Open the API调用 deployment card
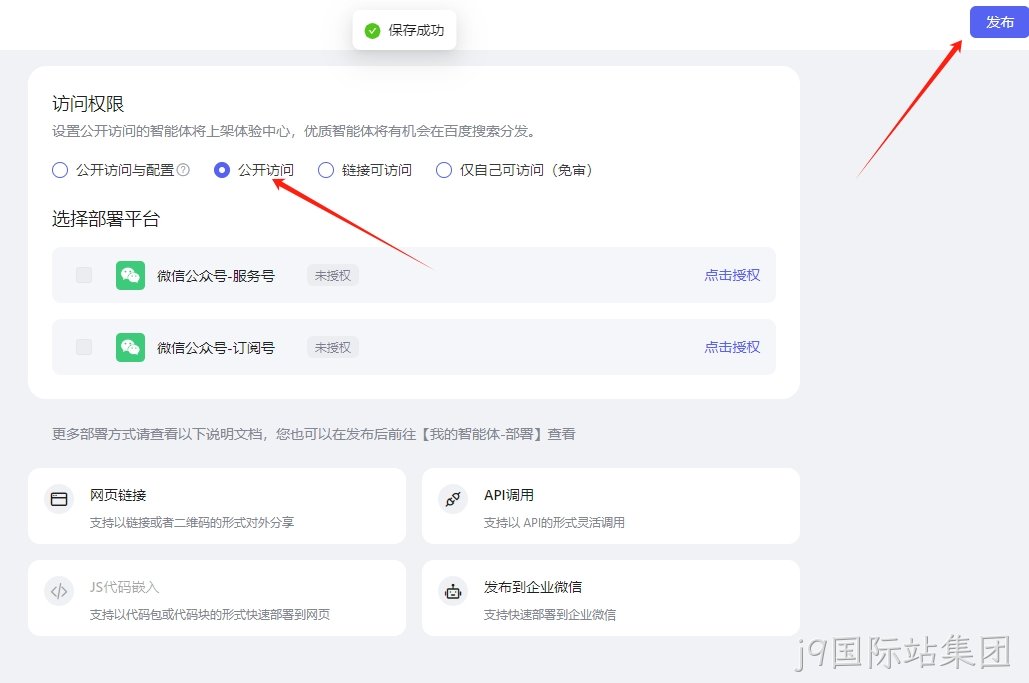Viewport: 1029px width, 683px height. coord(610,505)
